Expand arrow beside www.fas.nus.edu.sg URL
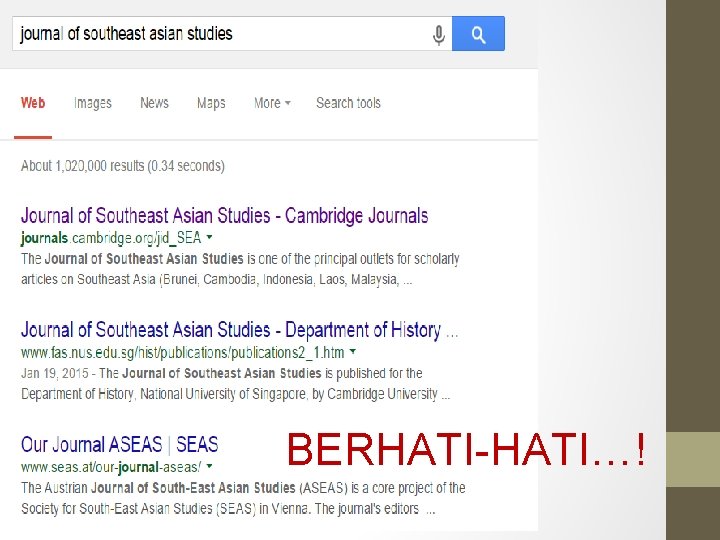 point(353,352)
